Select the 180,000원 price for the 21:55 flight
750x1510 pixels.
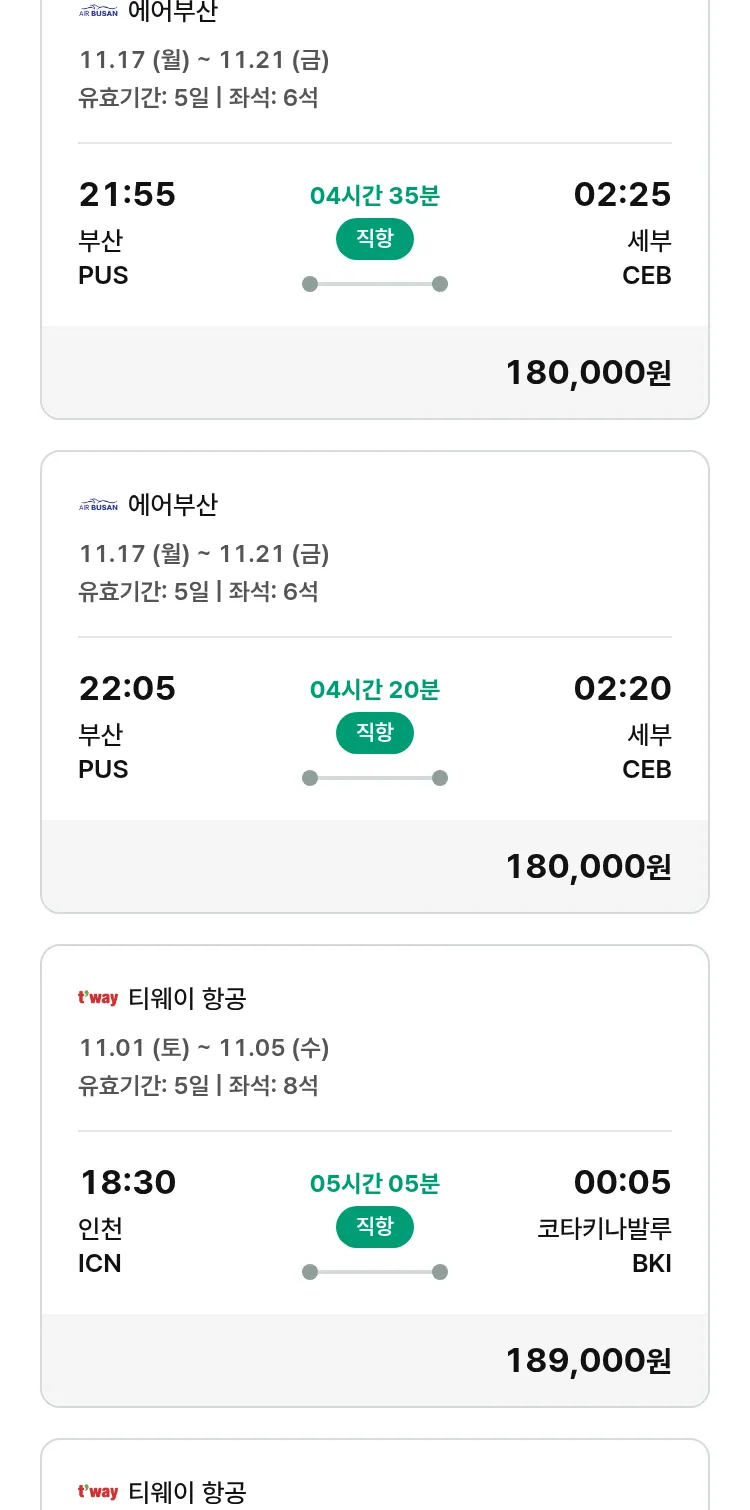tap(588, 373)
